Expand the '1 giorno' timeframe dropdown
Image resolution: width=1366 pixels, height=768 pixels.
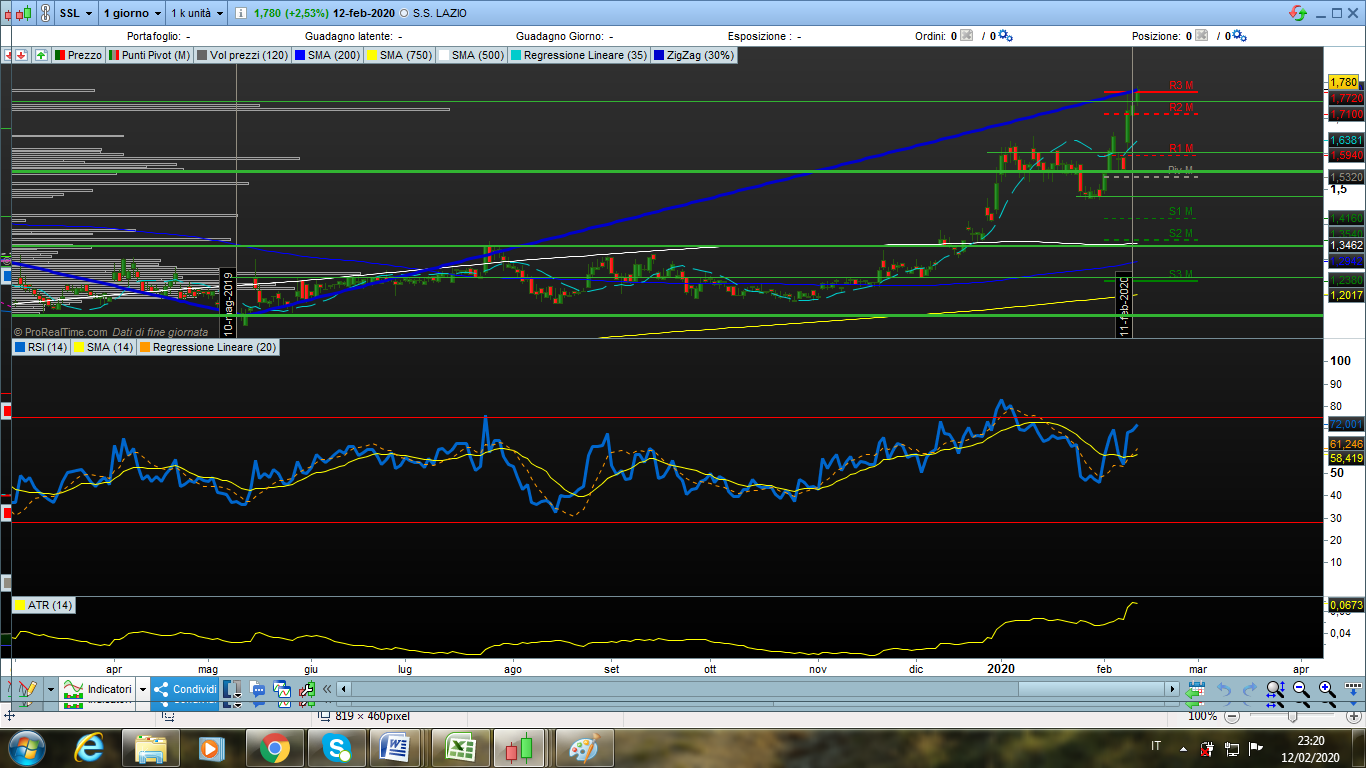(x=131, y=13)
